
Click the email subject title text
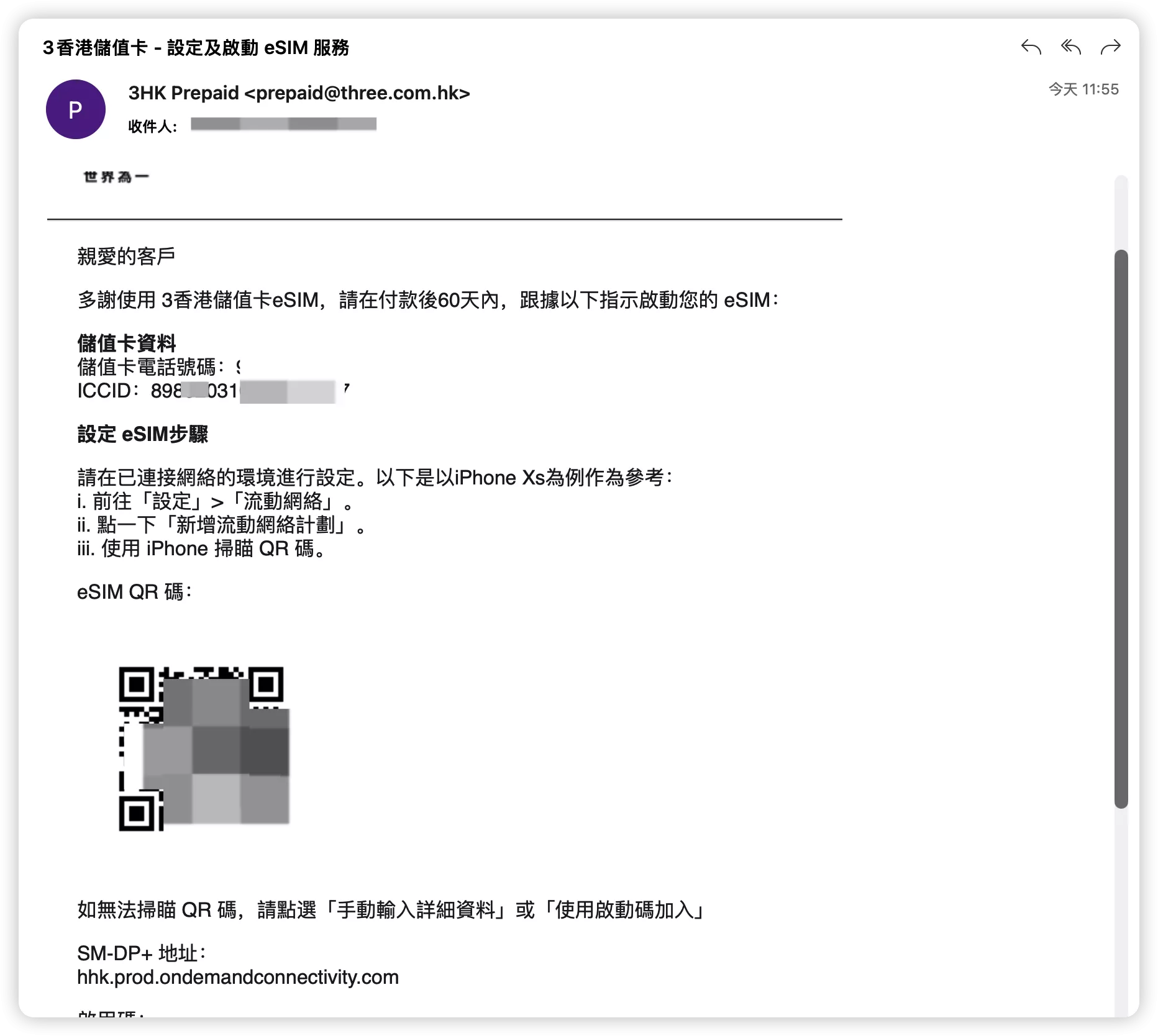coord(196,48)
